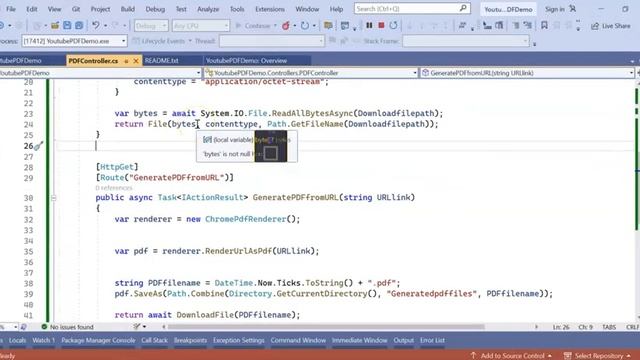Switch to YoutubePDFDemo: Overview tab
This screenshot has height=360, width=640.
(246, 61)
